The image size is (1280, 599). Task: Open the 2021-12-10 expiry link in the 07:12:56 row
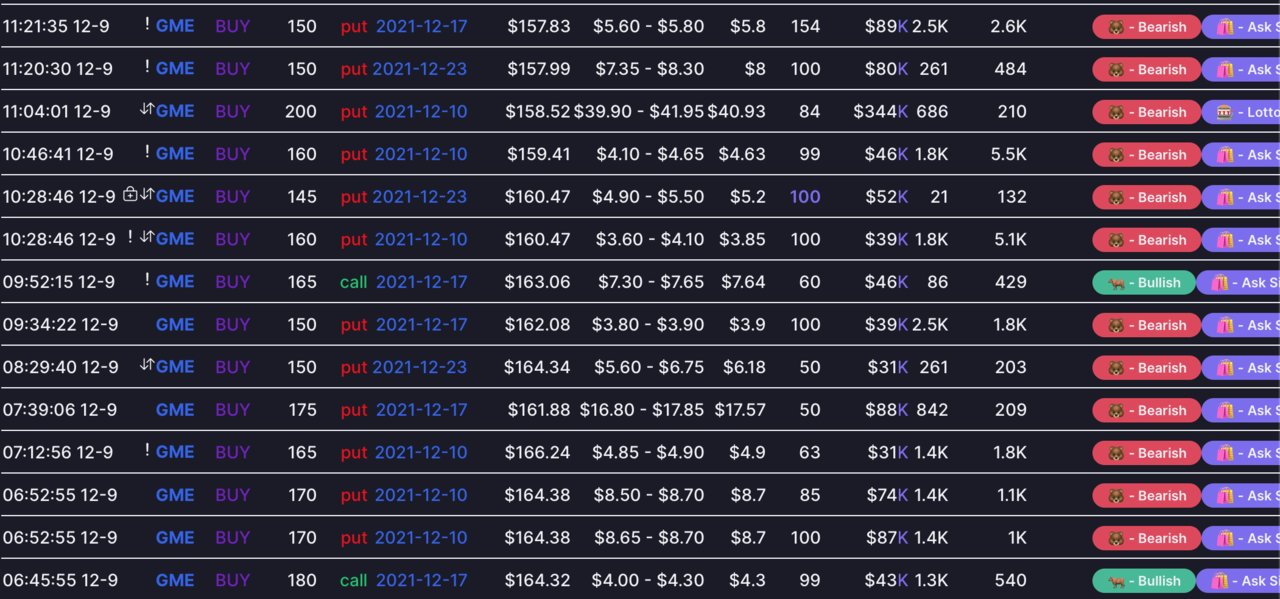[x=421, y=452]
